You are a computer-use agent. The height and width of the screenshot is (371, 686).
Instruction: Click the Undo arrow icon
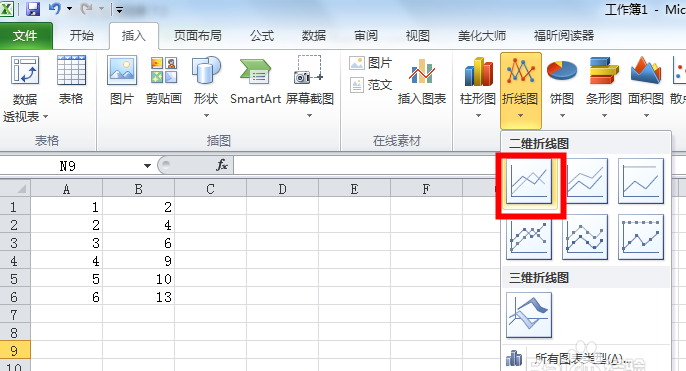[x=55, y=8]
